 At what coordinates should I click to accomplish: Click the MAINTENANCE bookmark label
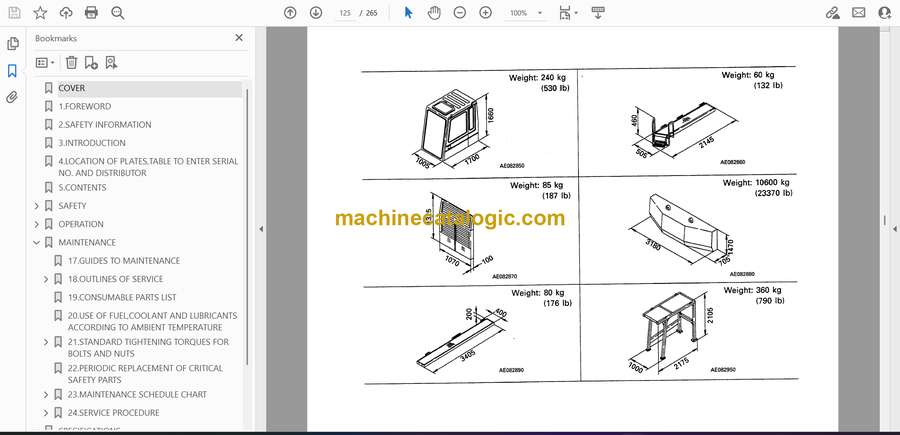coord(87,243)
